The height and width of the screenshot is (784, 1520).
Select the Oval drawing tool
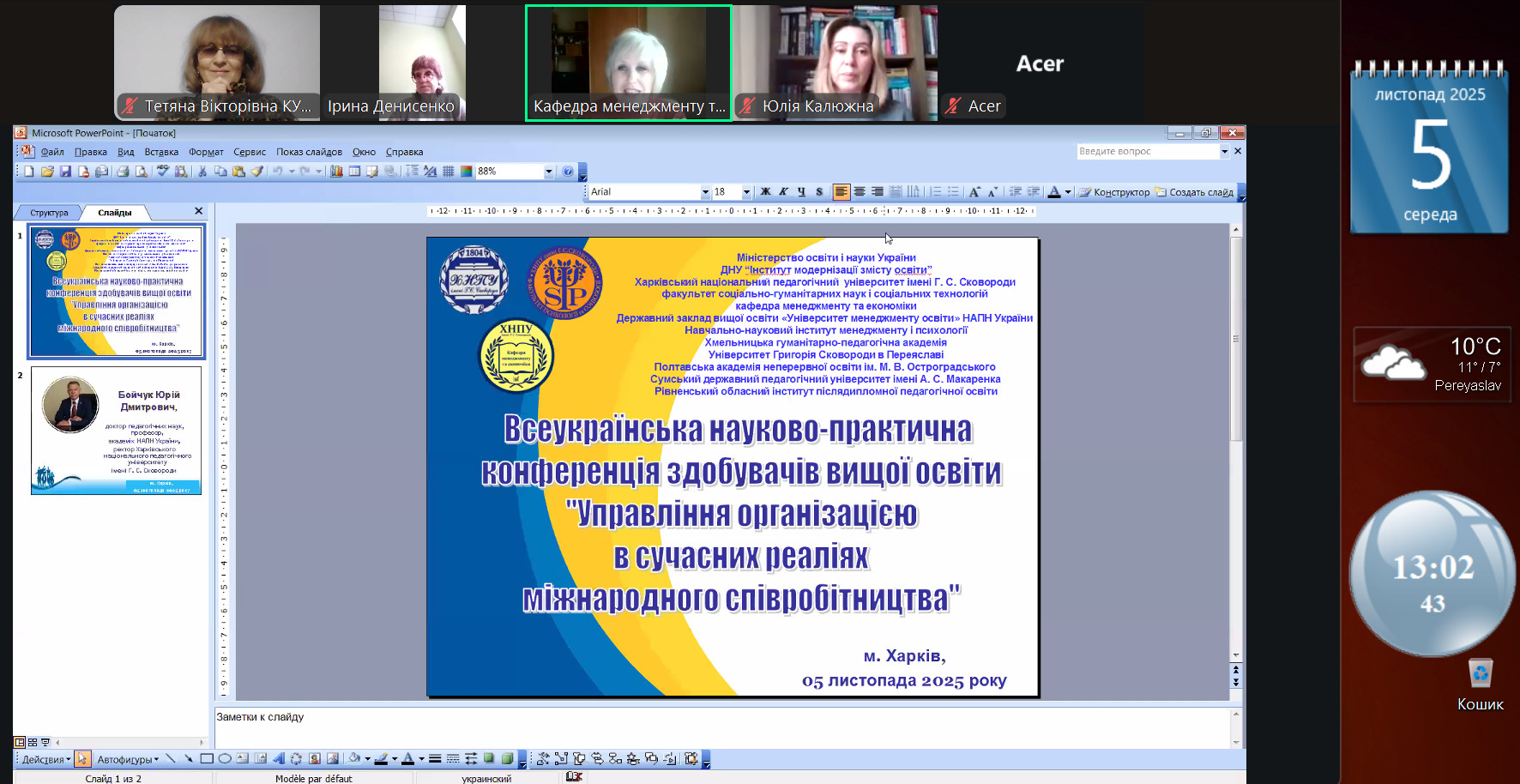tap(225, 759)
